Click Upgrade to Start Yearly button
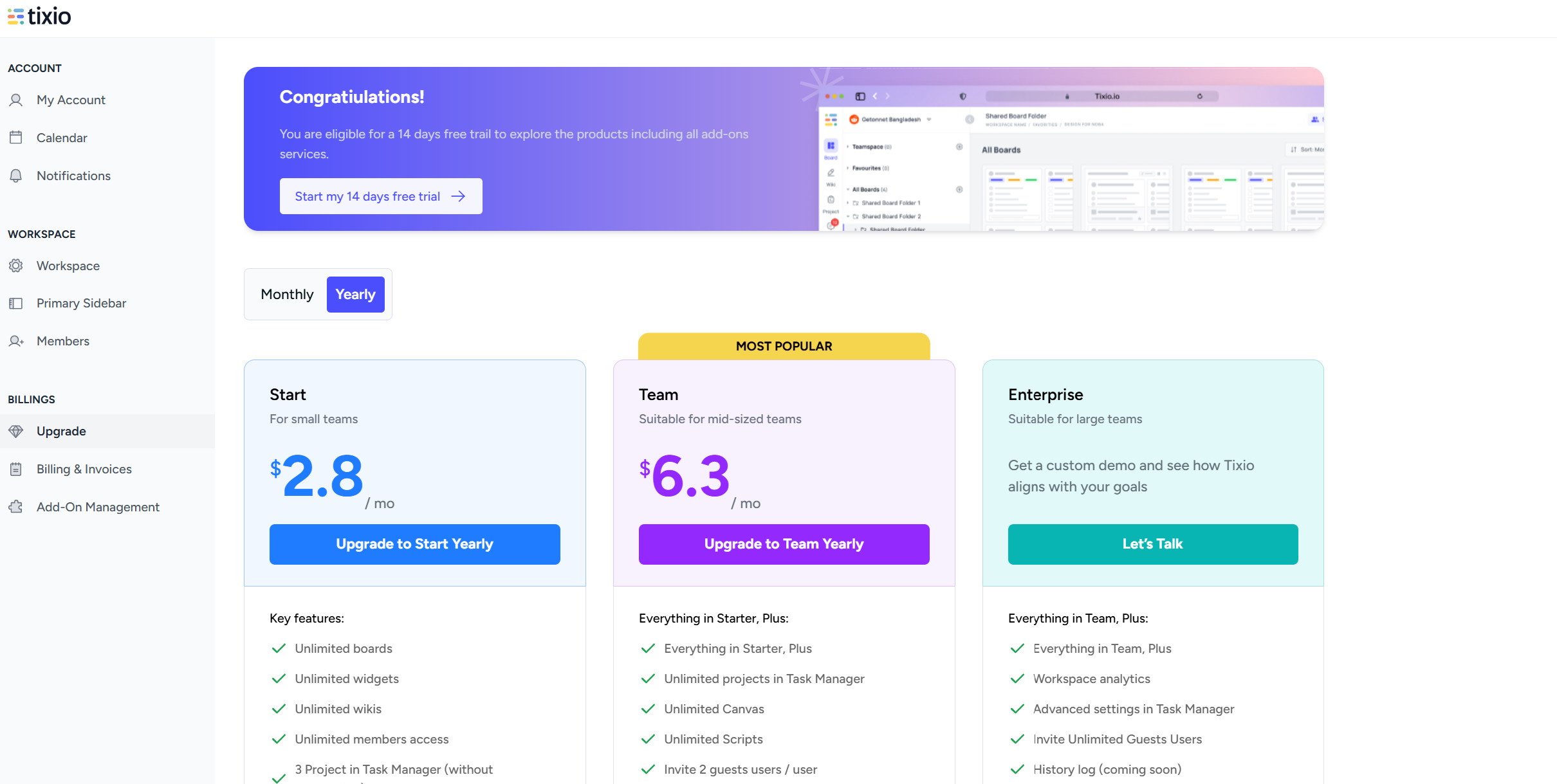1557x784 pixels. (415, 544)
